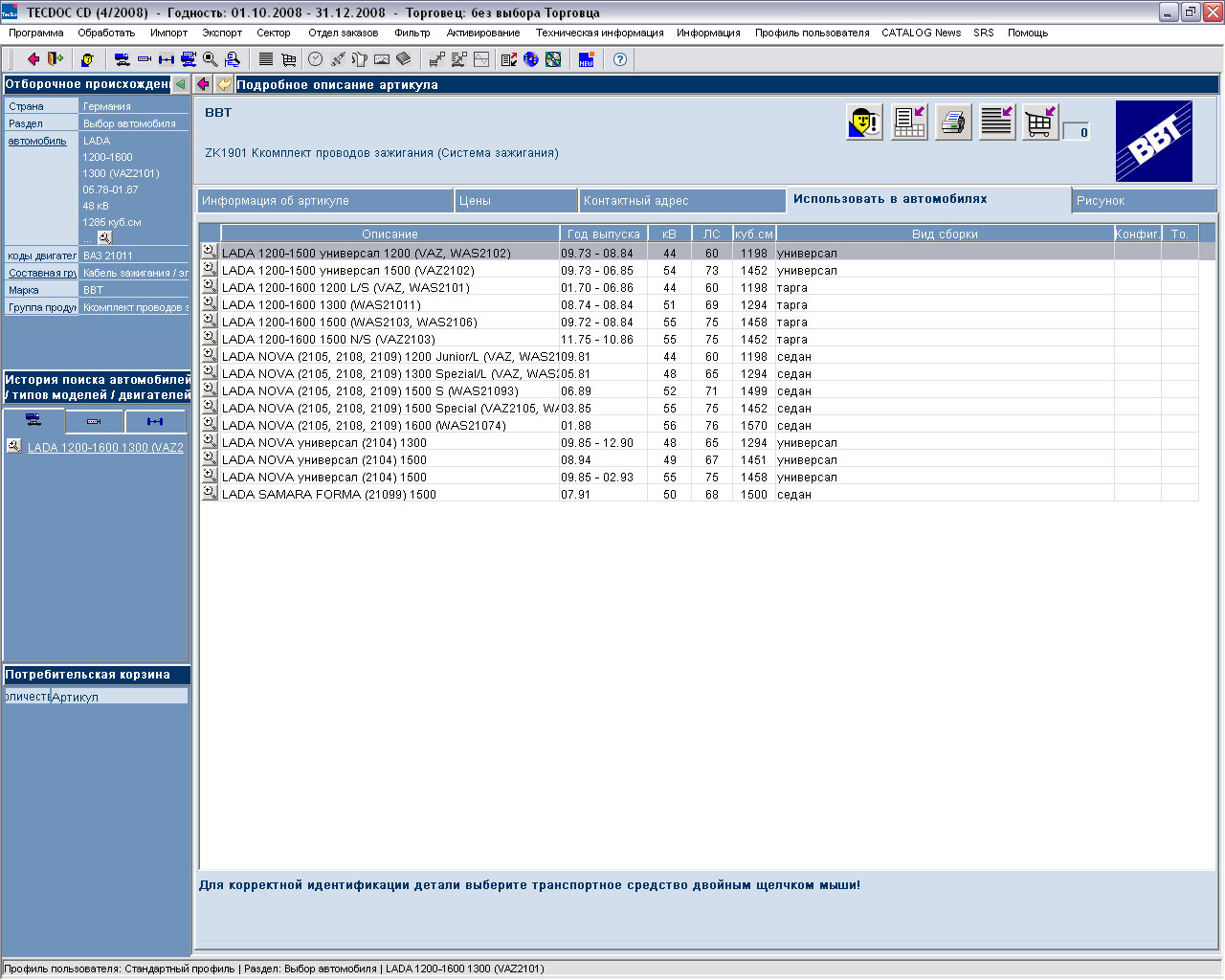Image resolution: width=1225 pixels, height=980 pixels.
Task: Click the spark plug toolbar icon
Action: coord(338,59)
